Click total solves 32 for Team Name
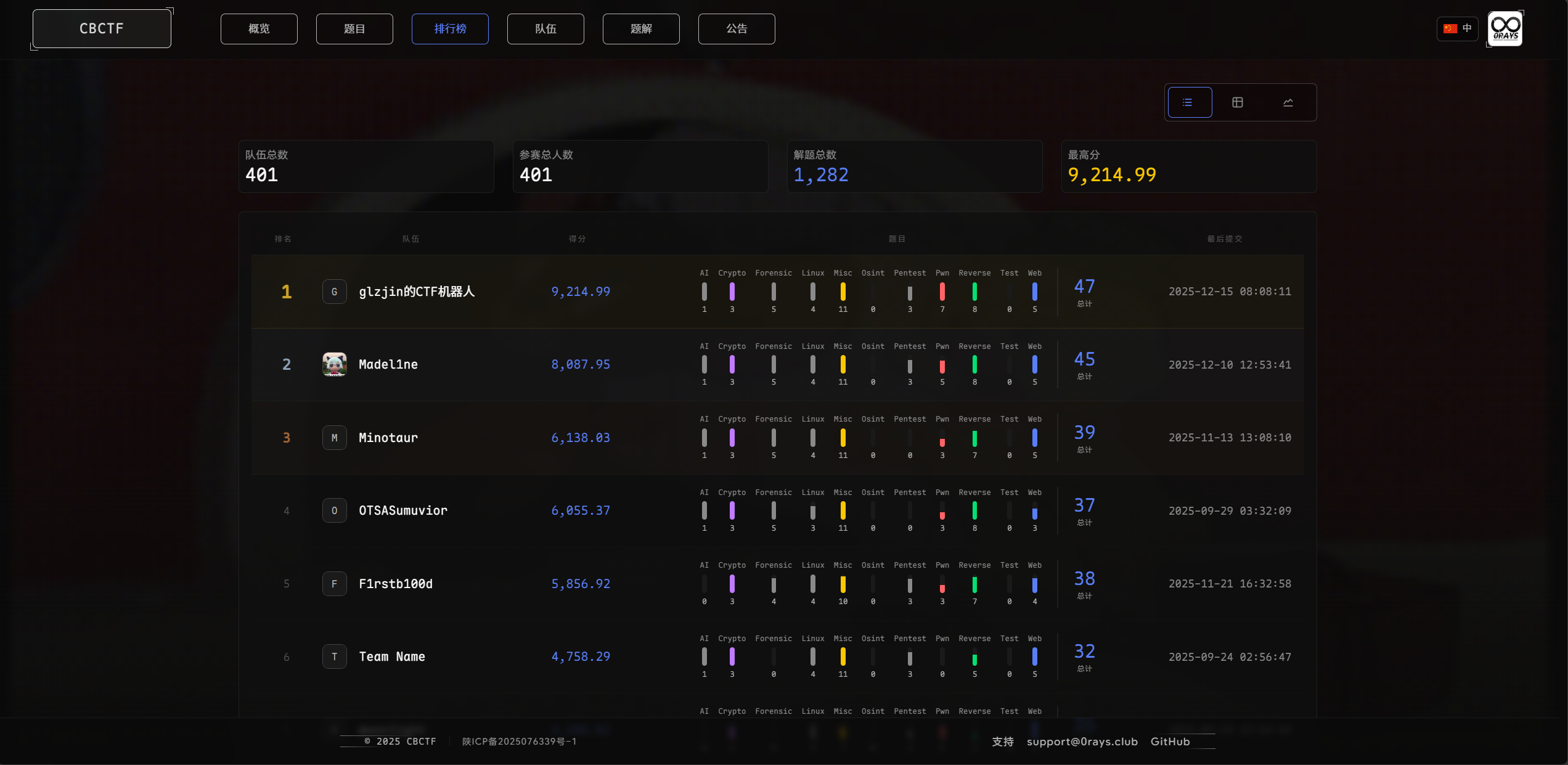 point(1084,651)
